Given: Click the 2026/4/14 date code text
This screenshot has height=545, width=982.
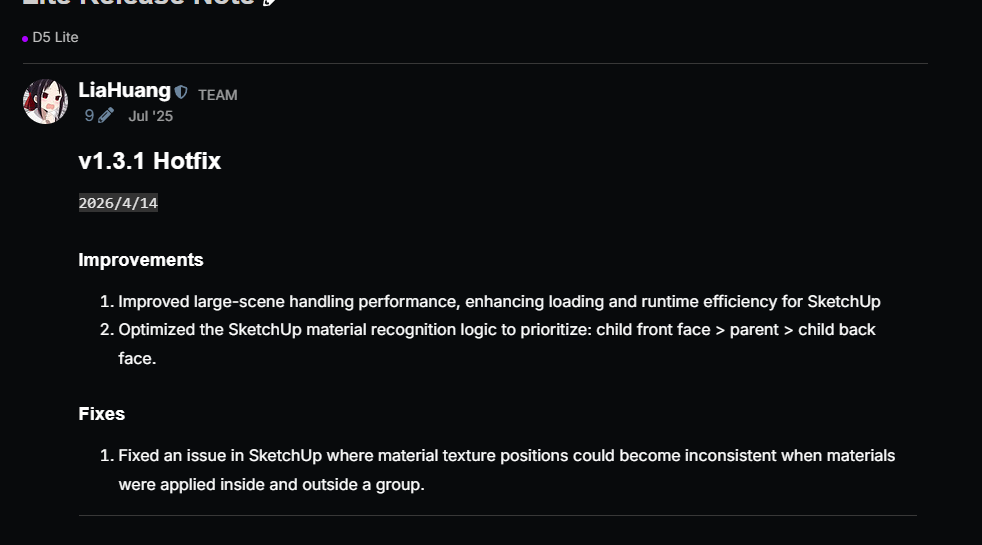Looking at the screenshot, I should (x=118, y=203).
